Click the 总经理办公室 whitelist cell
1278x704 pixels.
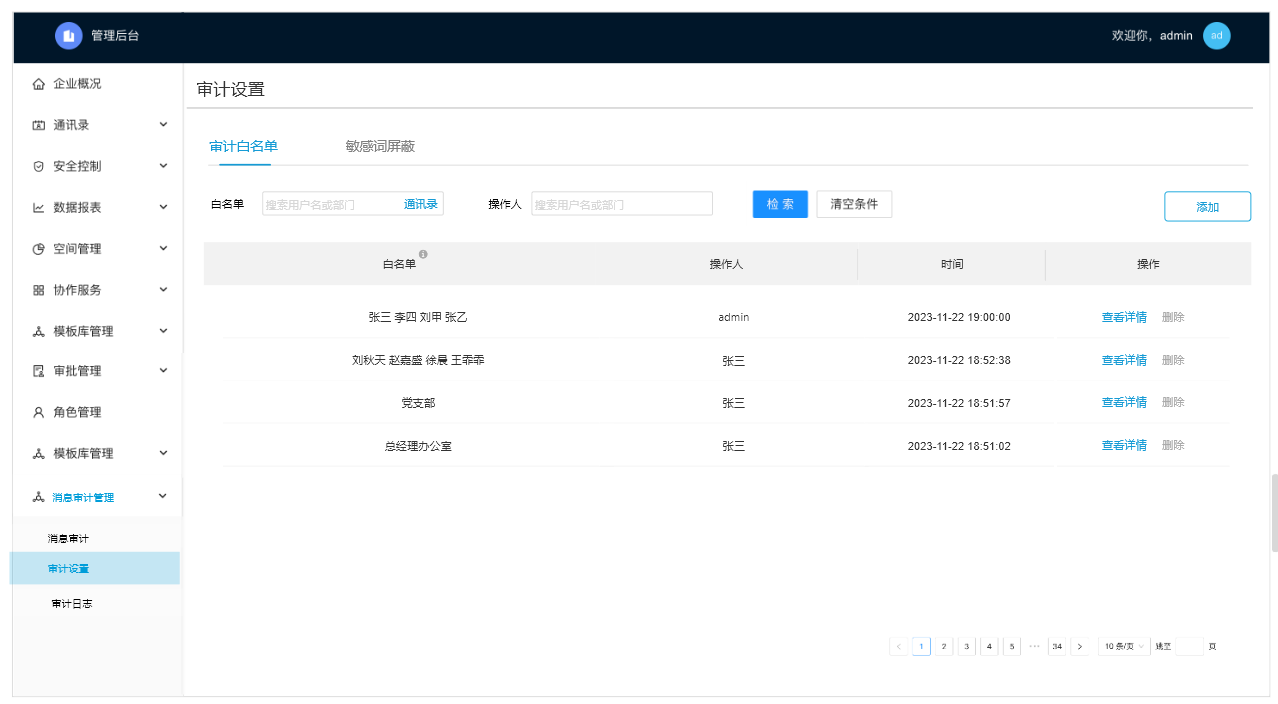pos(418,446)
